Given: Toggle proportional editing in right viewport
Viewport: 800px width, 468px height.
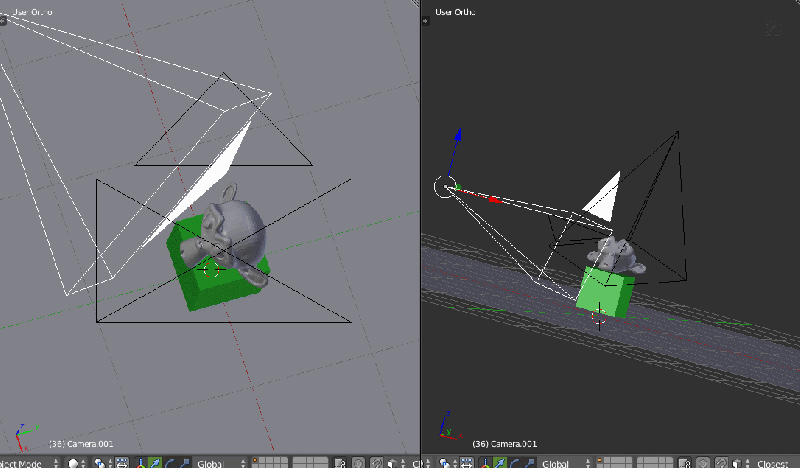Looking at the screenshot, I should [x=703, y=463].
